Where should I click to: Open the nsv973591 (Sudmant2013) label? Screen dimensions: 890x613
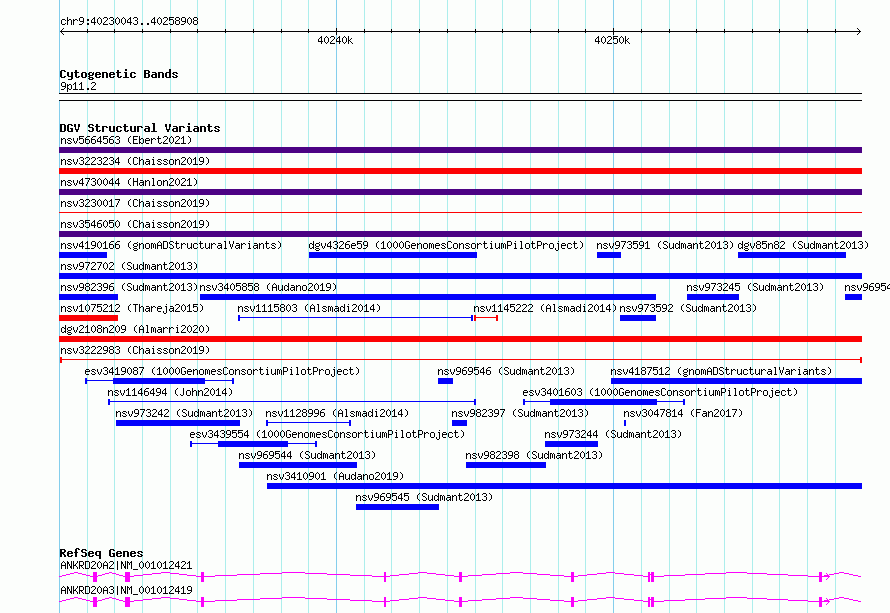[665, 245]
